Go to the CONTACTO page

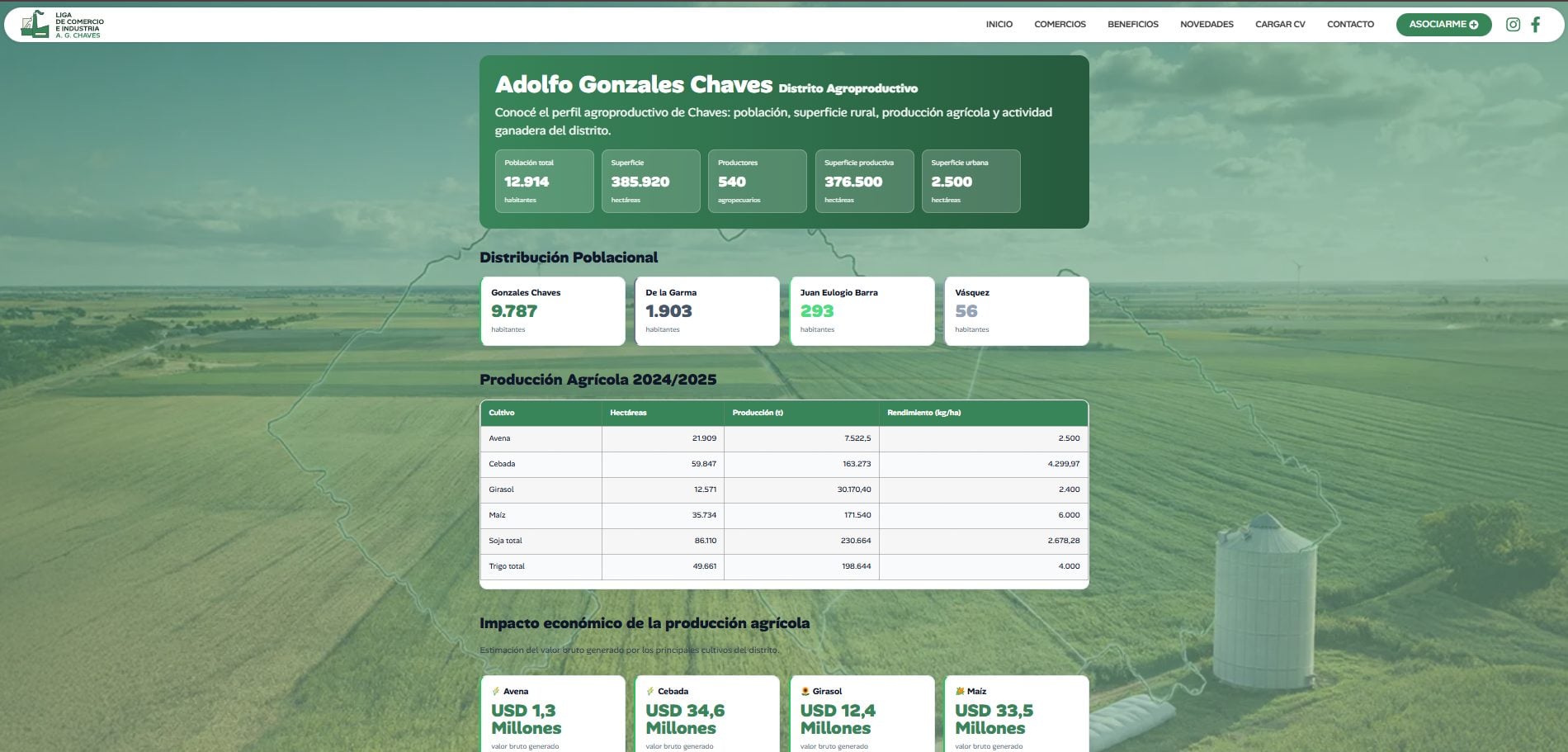(x=1350, y=25)
